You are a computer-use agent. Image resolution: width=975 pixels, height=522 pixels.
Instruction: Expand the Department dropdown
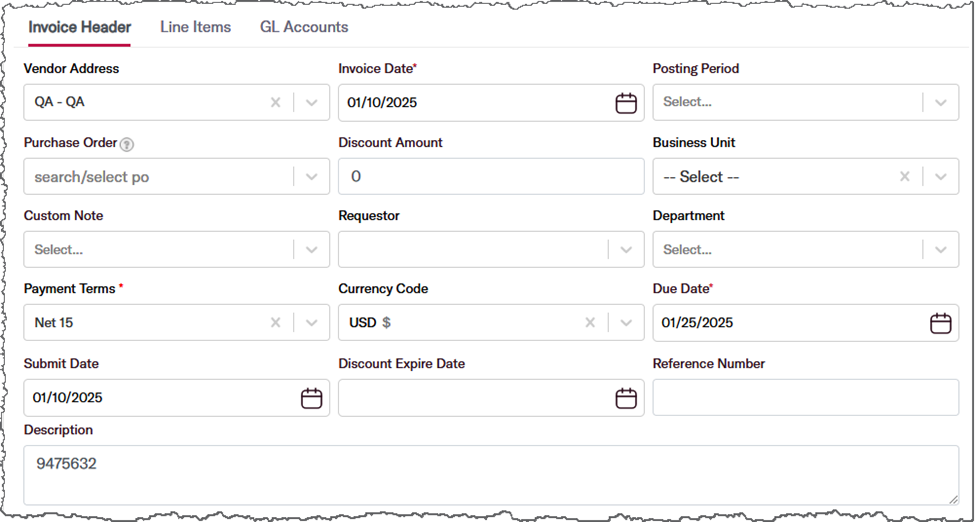click(x=941, y=249)
